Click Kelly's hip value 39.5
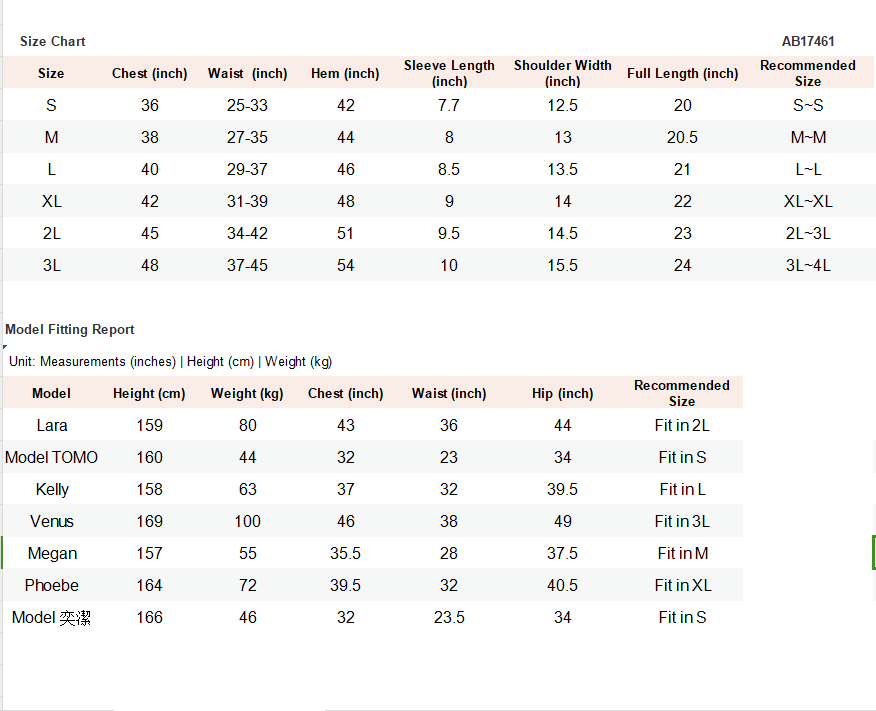 tap(563, 489)
